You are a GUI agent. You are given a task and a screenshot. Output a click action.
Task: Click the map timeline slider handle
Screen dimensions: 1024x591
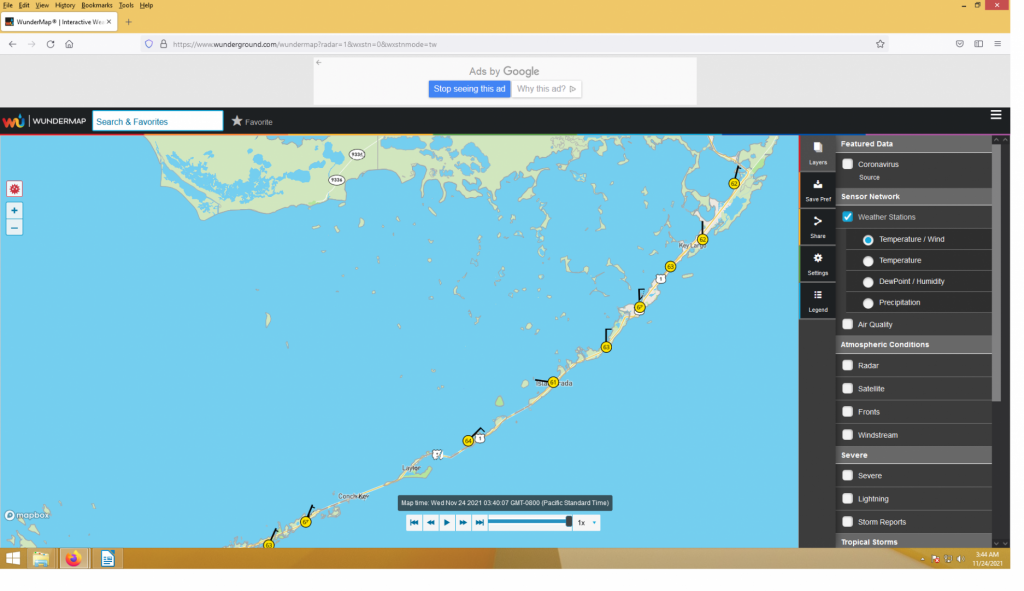[x=569, y=521]
